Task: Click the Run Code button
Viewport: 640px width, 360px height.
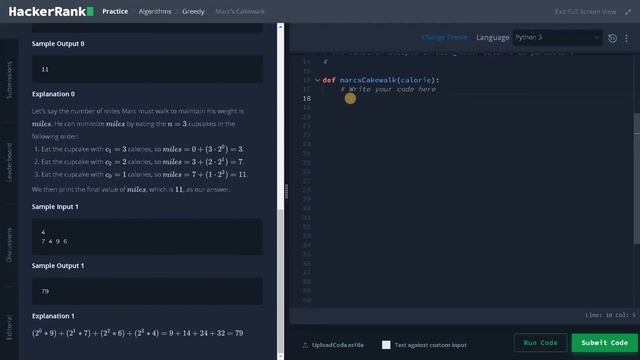Action: coord(540,342)
